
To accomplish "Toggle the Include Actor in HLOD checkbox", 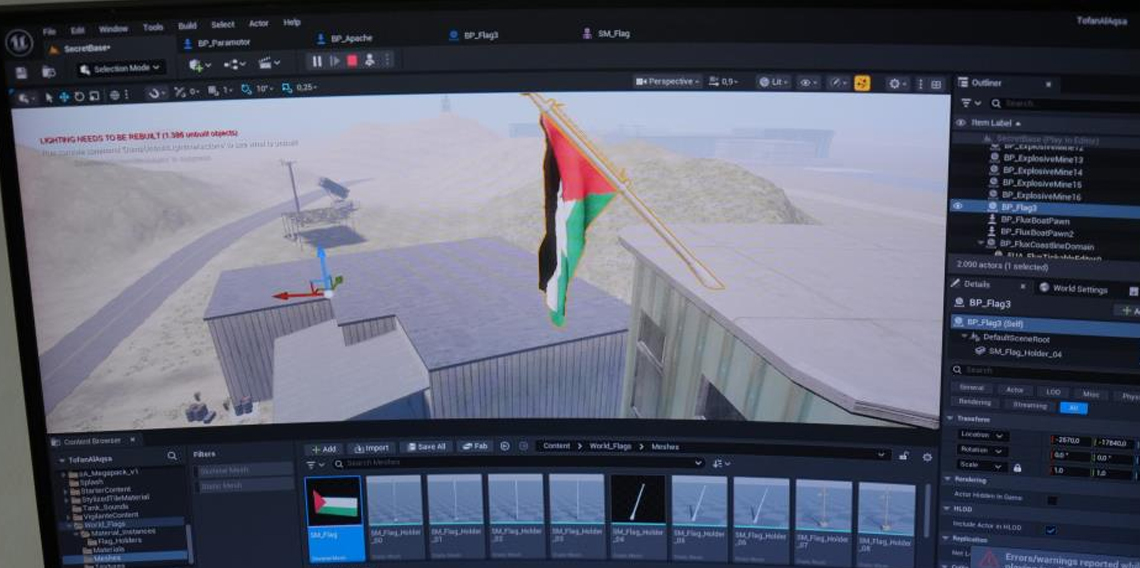I will 1051,529.
